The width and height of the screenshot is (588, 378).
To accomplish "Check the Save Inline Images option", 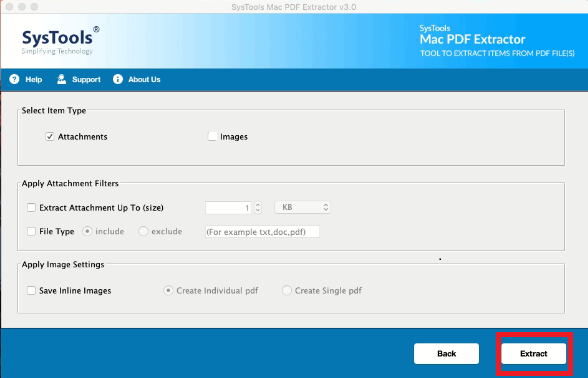I will coord(32,291).
